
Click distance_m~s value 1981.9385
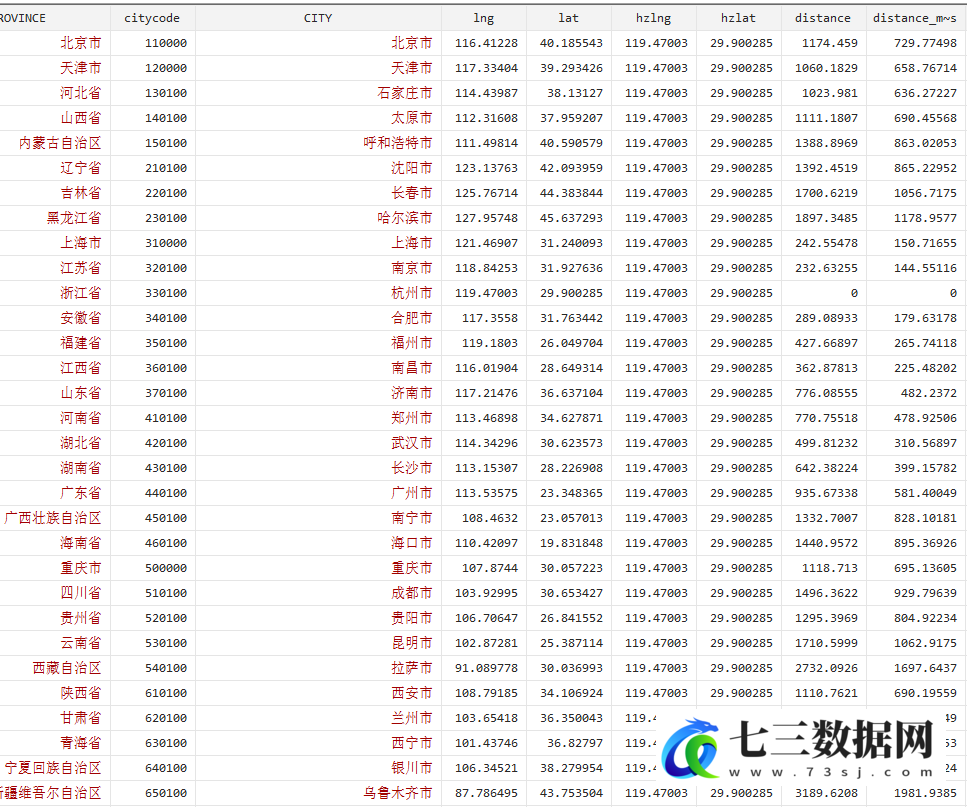926,793
